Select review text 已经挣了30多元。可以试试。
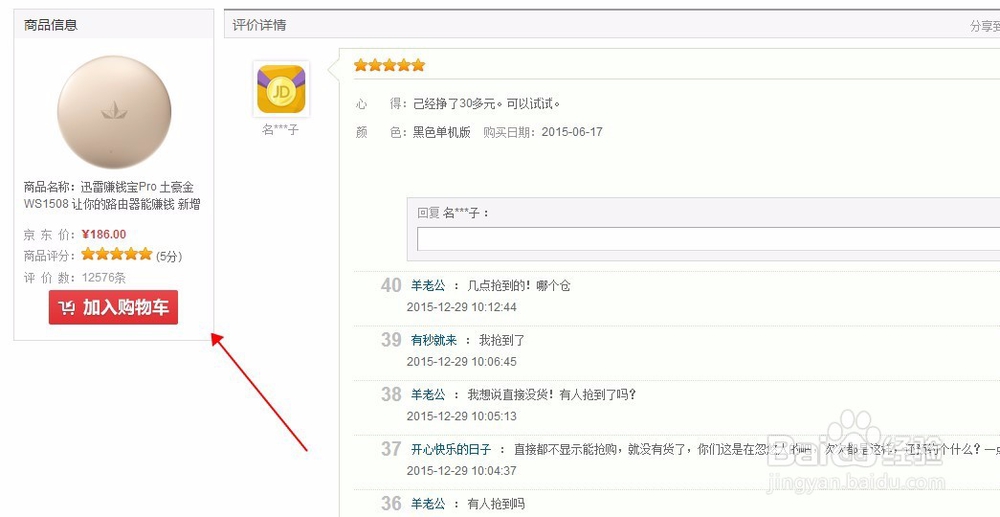The height and width of the screenshot is (517, 1000). click(x=487, y=104)
